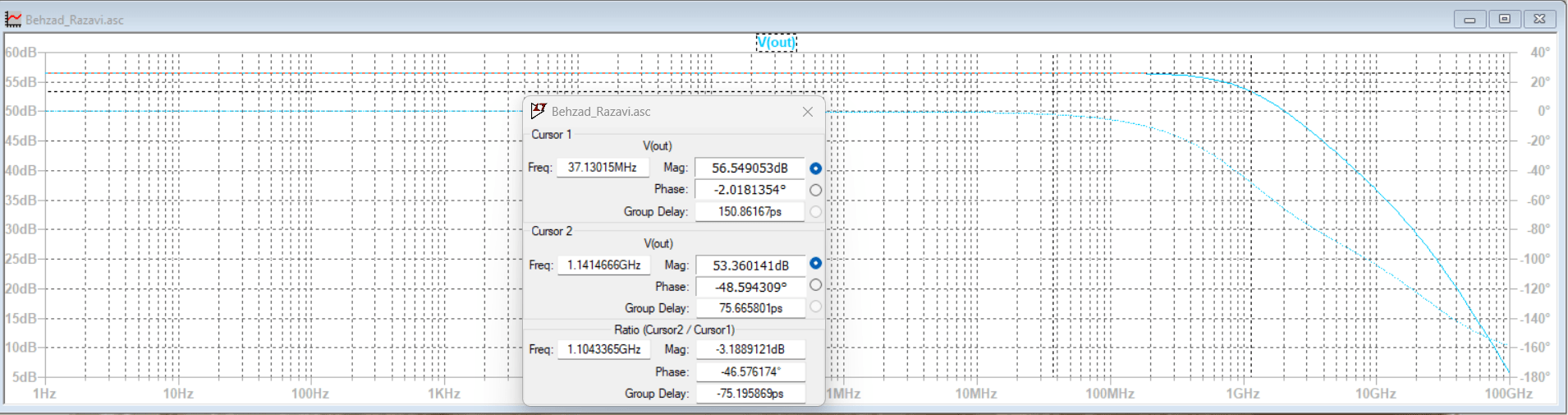Click the 5dB left axis label
The height and width of the screenshot is (415, 1568).
[25, 376]
